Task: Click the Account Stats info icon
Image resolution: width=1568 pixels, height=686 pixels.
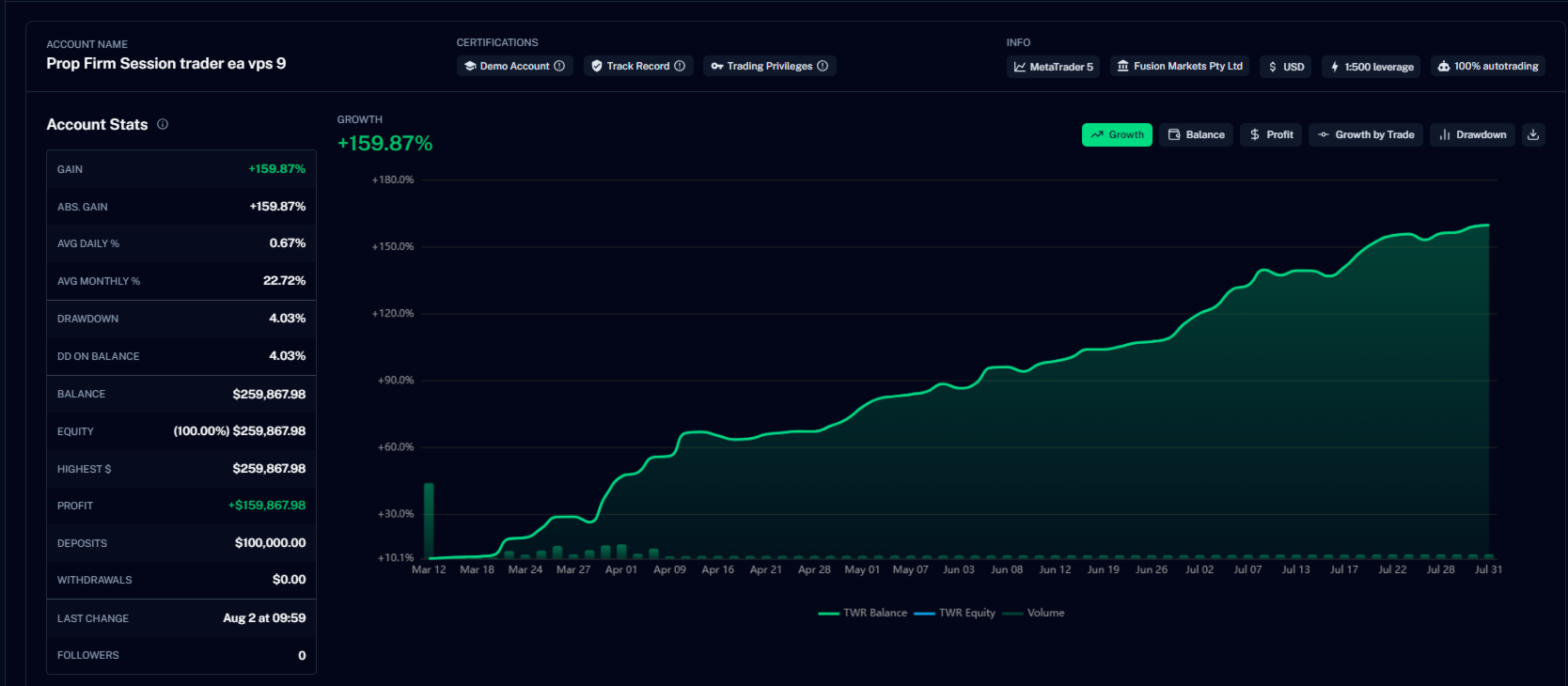Action: [x=163, y=124]
